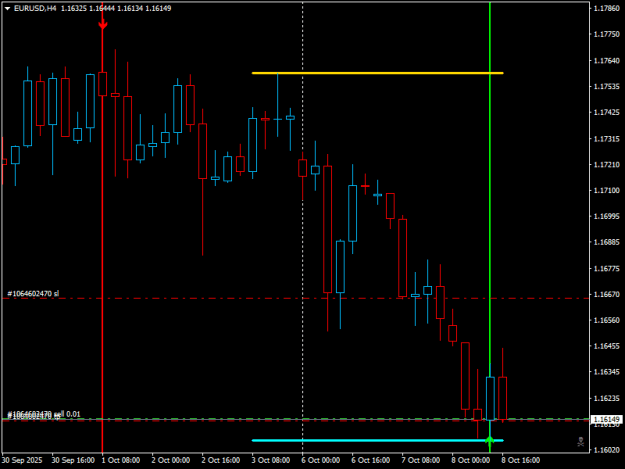The image size is (625, 469).
Task: Click price axis label 1.17425
Action: [x=607, y=112]
